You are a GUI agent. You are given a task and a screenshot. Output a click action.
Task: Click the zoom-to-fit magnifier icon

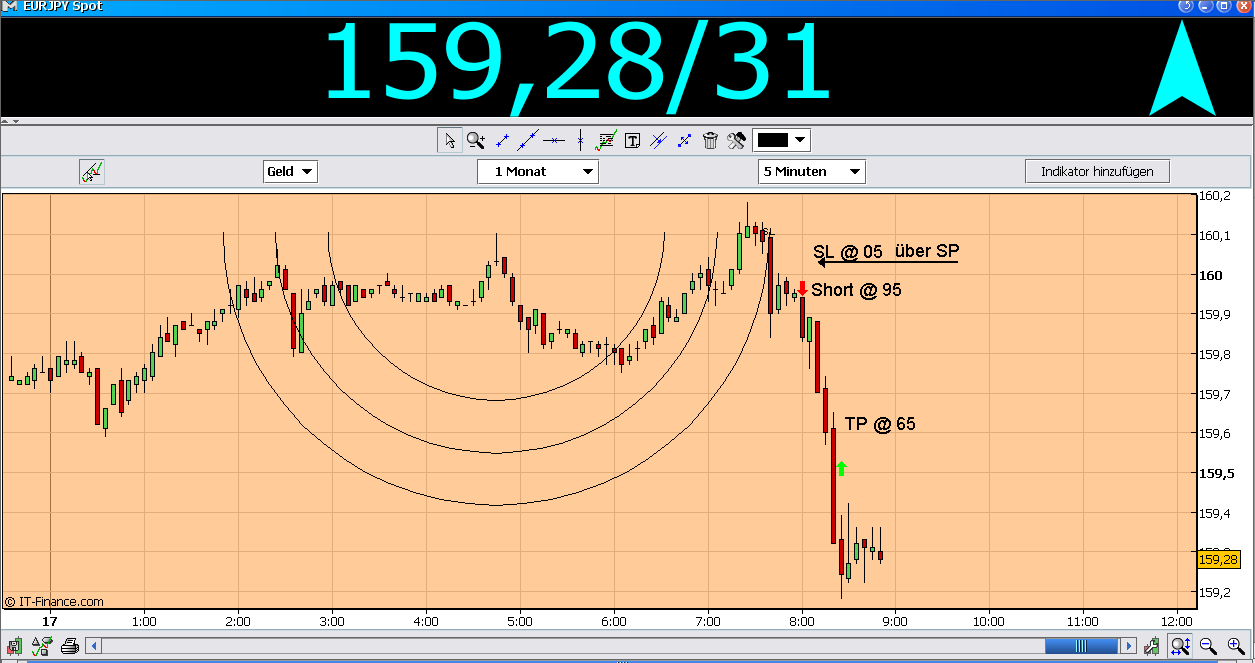click(1180, 646)
